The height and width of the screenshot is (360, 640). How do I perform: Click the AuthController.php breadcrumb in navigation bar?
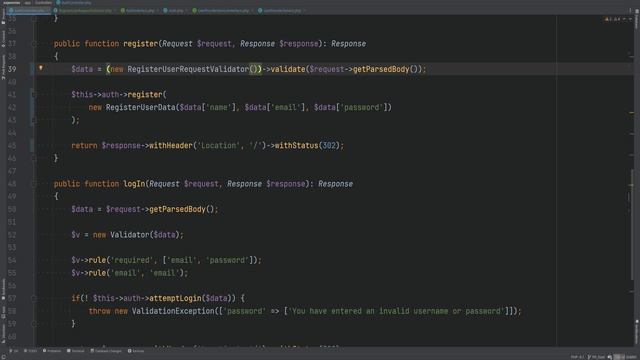coord(73,2)
